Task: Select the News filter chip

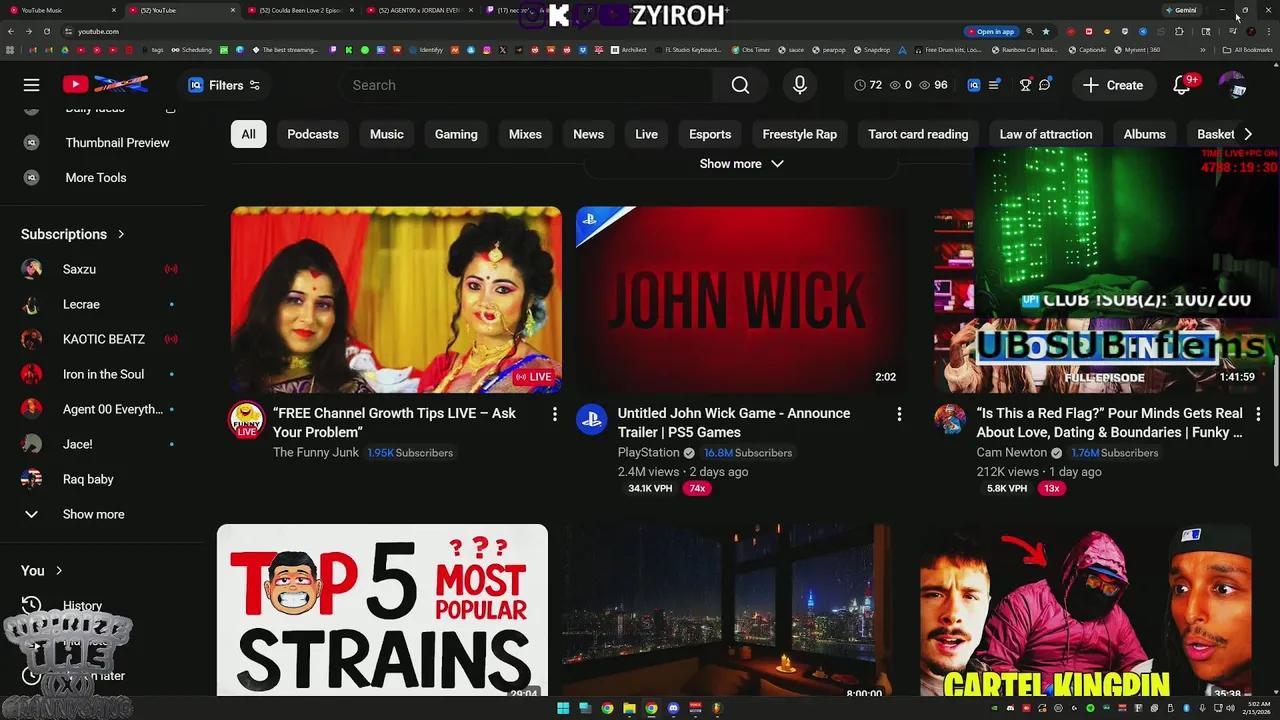Action: (588, 134)
